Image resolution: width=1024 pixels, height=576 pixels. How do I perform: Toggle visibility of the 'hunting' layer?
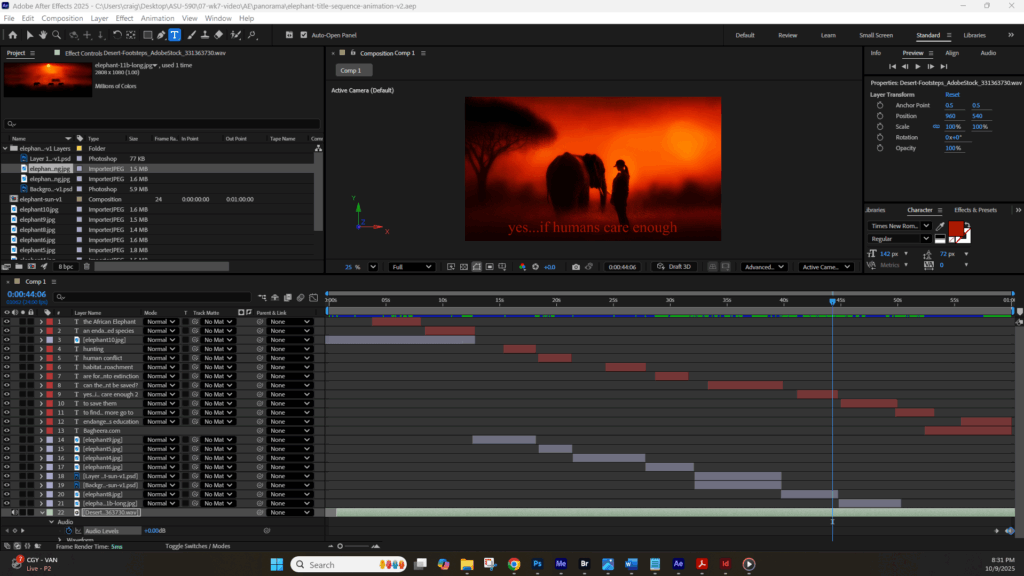[7, 349]
